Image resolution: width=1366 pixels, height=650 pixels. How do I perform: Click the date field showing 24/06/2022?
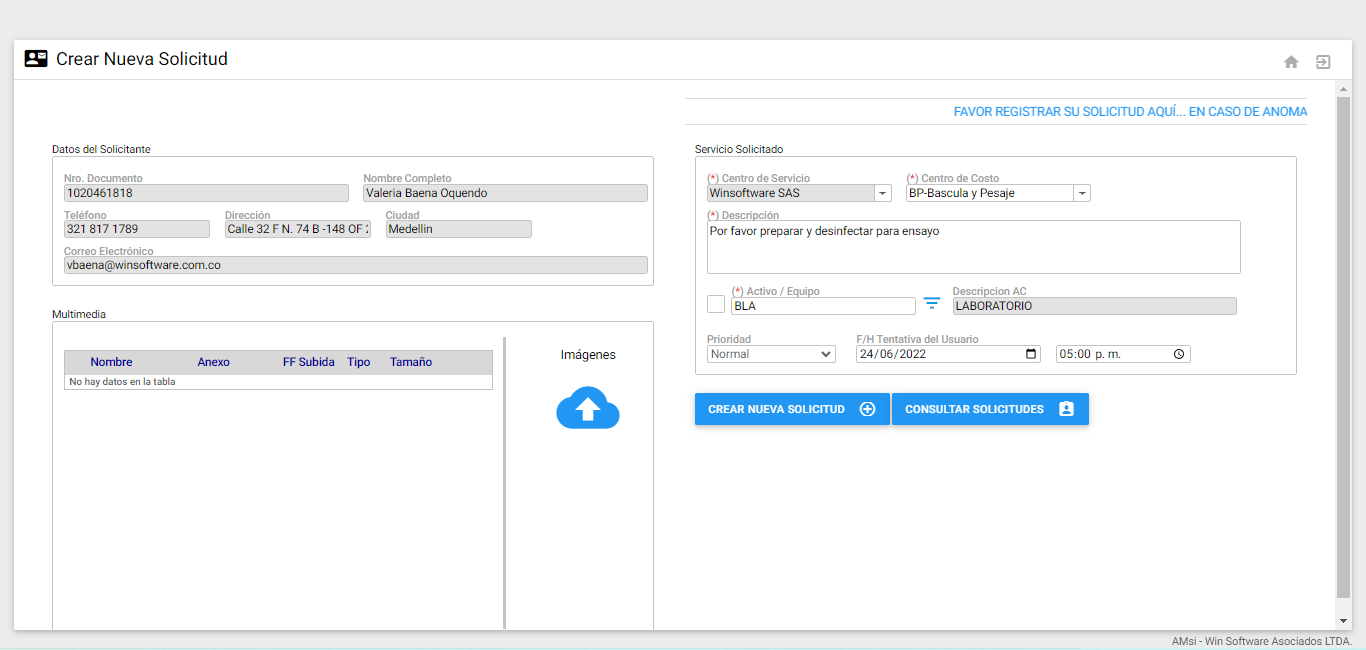(x=949, y=354)
